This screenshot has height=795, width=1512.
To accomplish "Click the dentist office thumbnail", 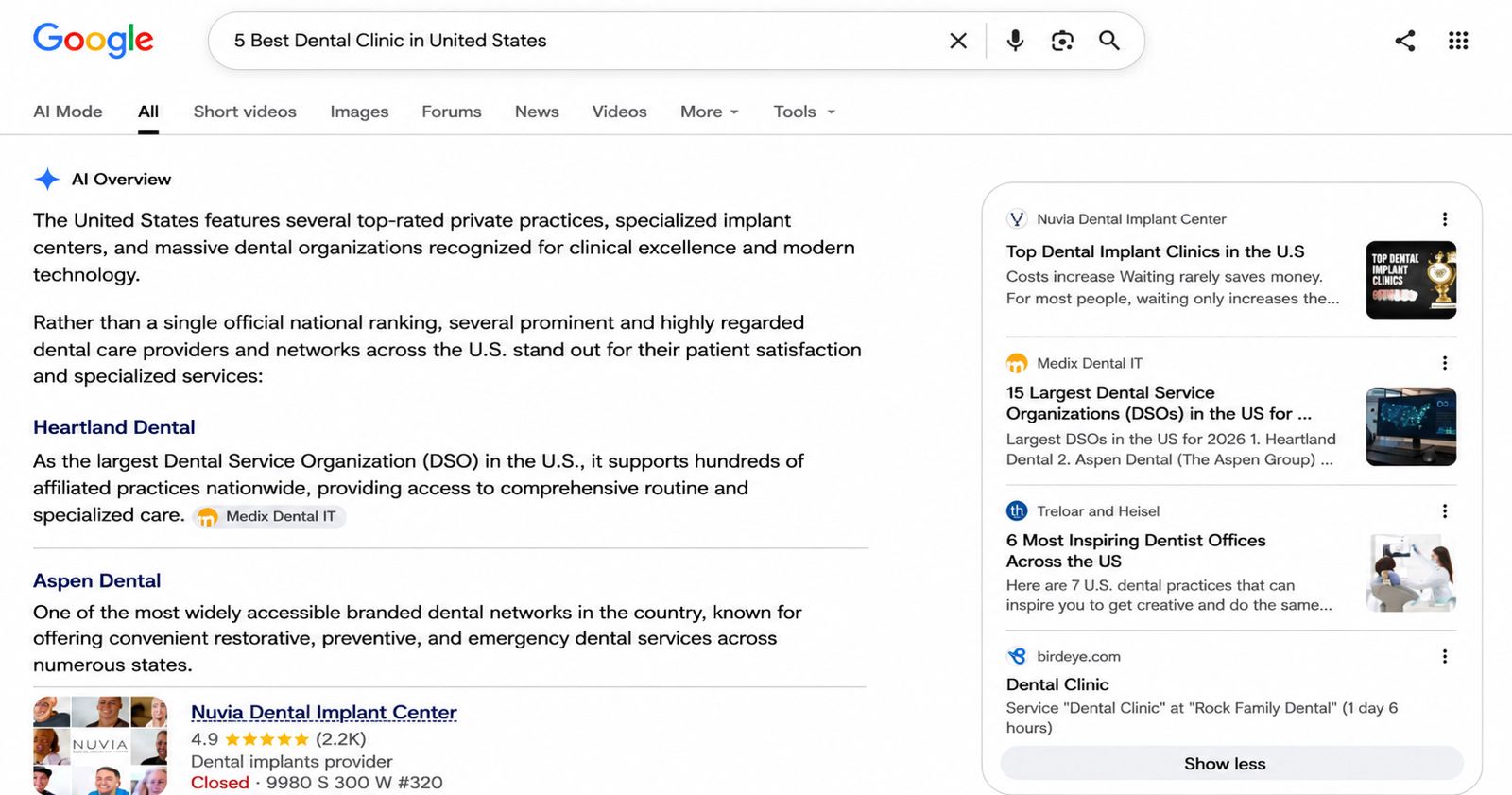I will point(1411,573).
